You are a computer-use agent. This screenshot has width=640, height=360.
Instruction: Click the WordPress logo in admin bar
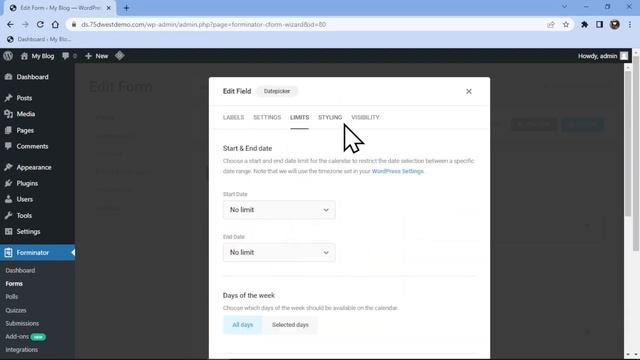(x=8, y=56)
